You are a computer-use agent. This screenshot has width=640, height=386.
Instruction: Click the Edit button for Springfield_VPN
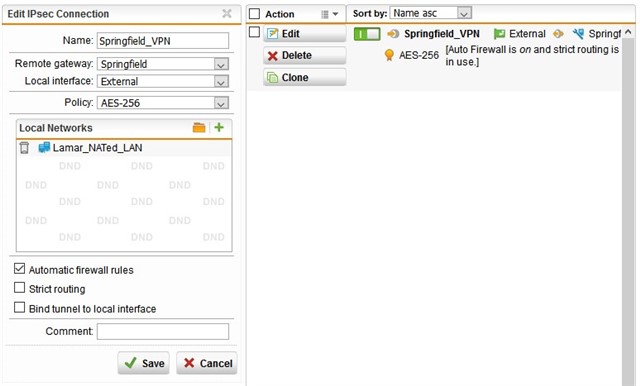pyautogui.click(x=304, y=33)
